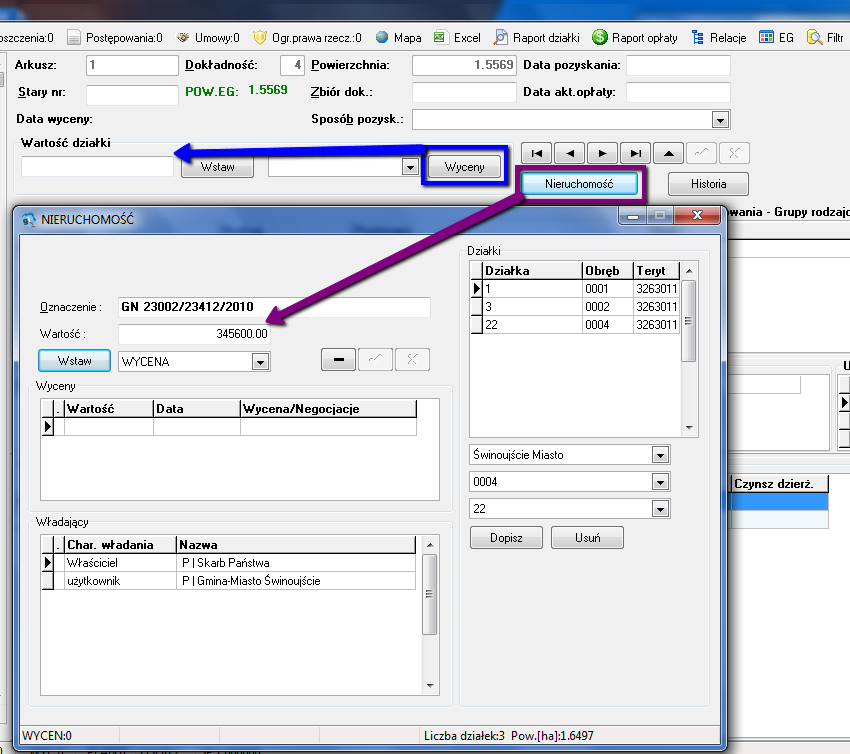Click the Władający list scrollbar thumb
This screenshot has width=850, height=754.
click(x=429, y=594)
